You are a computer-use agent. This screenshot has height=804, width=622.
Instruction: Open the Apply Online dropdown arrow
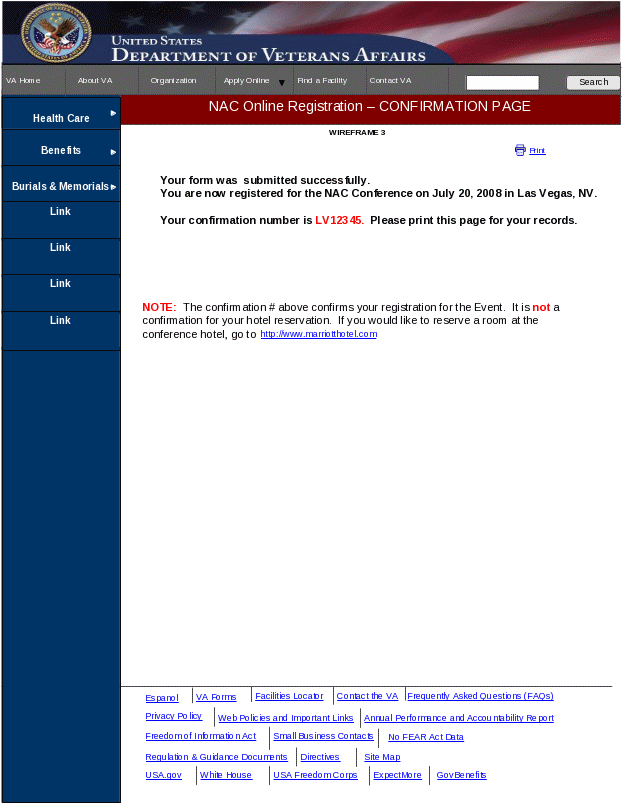tap(282, 83)
